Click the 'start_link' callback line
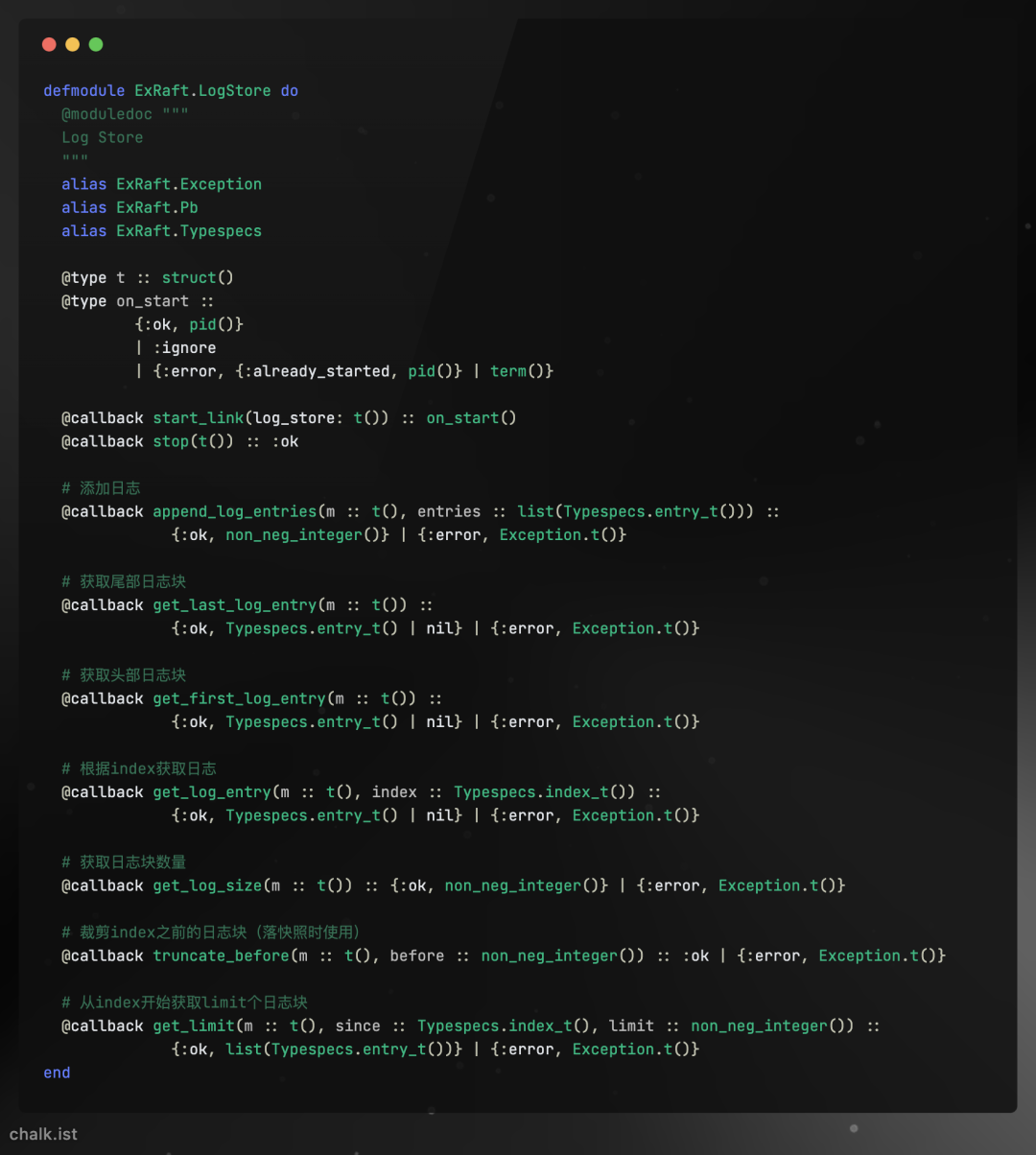This screenshot has width=1036, height=1155. [x=289, y=418]
